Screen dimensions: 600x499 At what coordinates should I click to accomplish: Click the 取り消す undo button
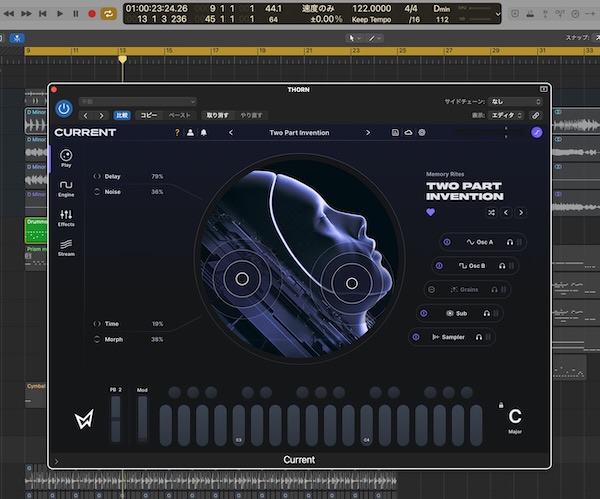[x=217, y=116]
